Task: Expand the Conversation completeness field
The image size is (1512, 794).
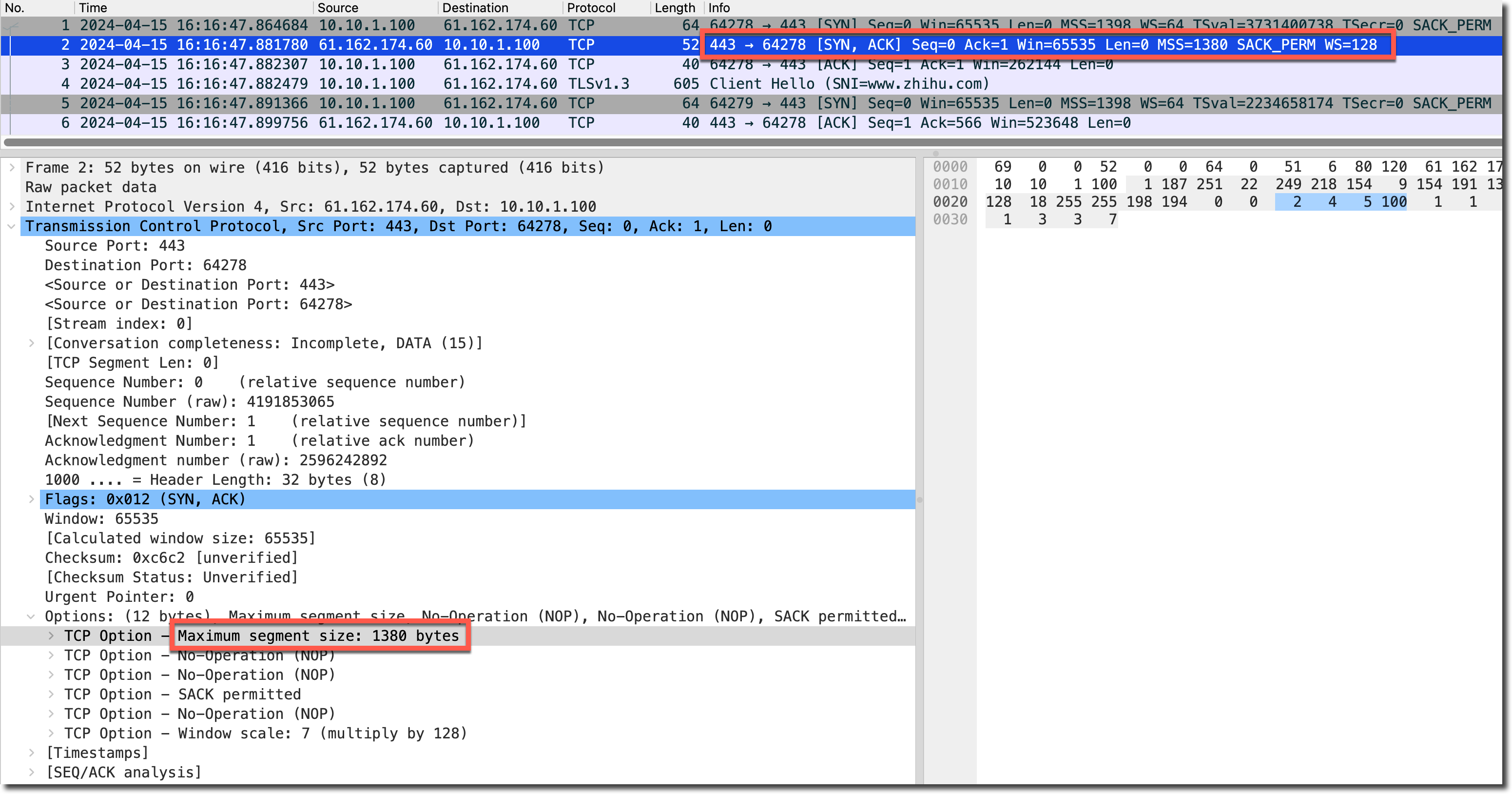Action: (32, 343)
